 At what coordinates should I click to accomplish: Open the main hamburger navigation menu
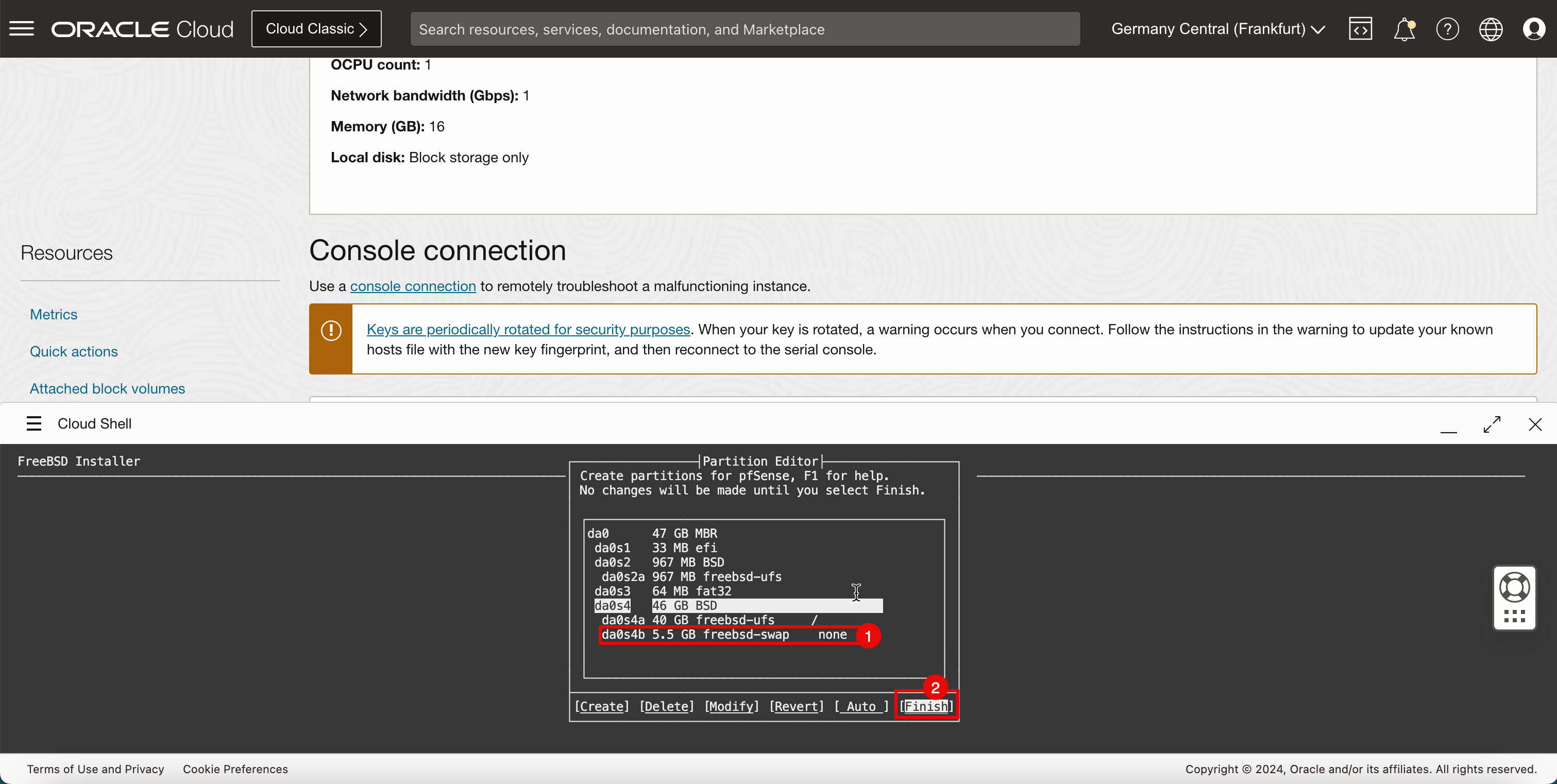[x=22, y=28]
